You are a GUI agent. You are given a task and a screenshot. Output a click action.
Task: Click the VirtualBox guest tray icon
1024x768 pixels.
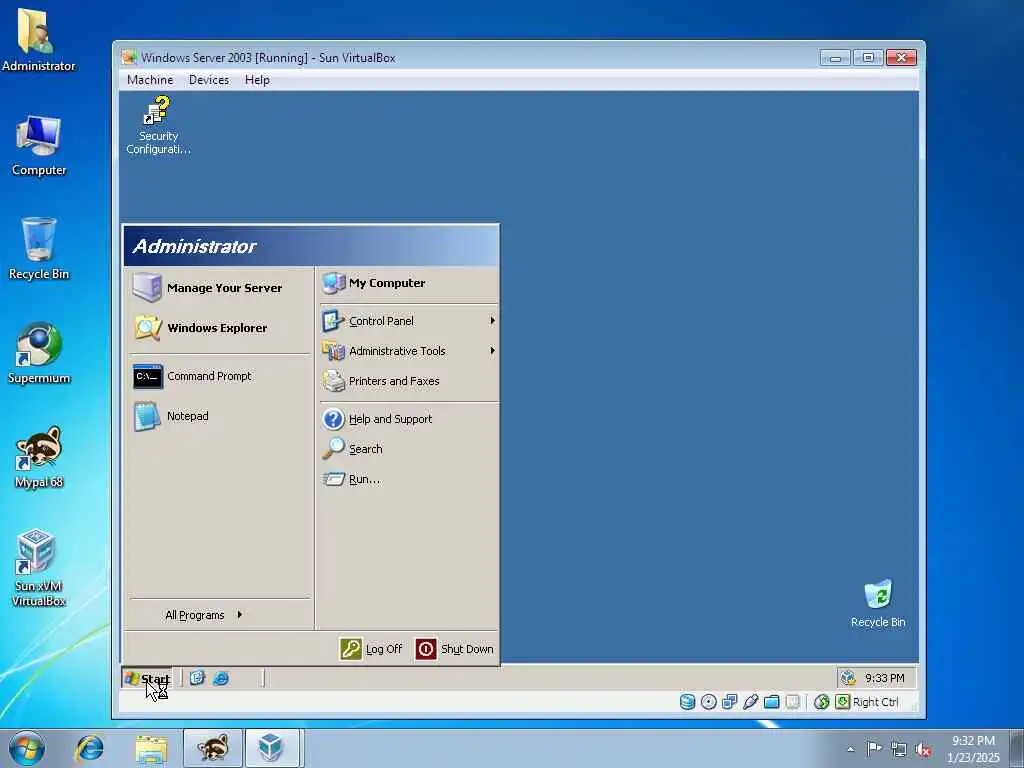pos(848,678)
